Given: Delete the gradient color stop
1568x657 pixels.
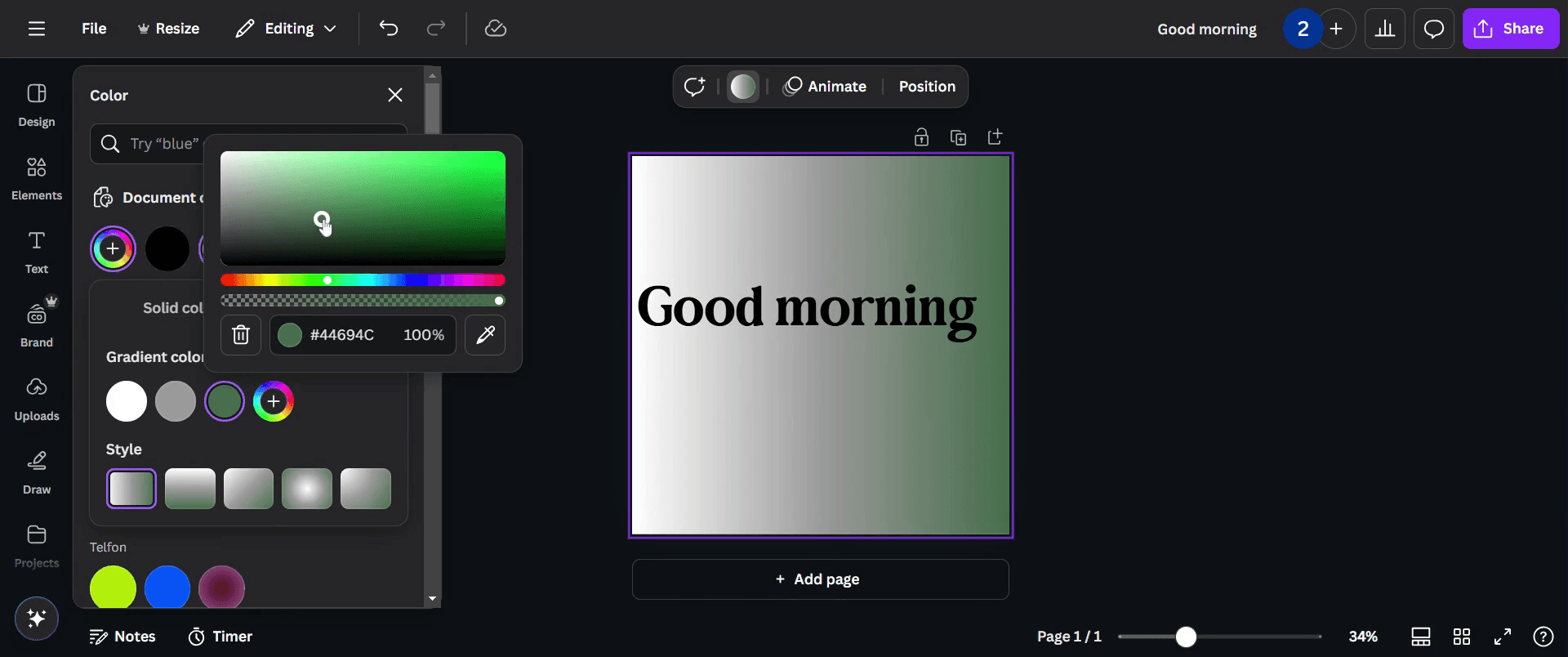Looking at the screenshot, I should coord(241,335).
